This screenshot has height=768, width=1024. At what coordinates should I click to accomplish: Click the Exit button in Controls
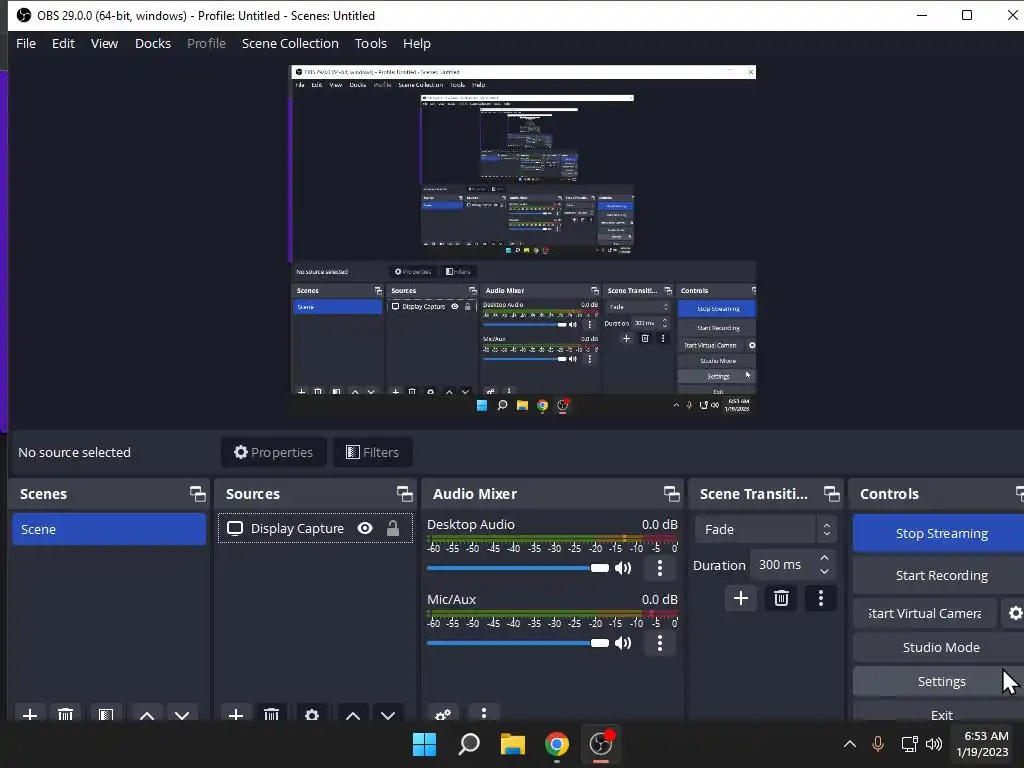[x=941, y=714]
